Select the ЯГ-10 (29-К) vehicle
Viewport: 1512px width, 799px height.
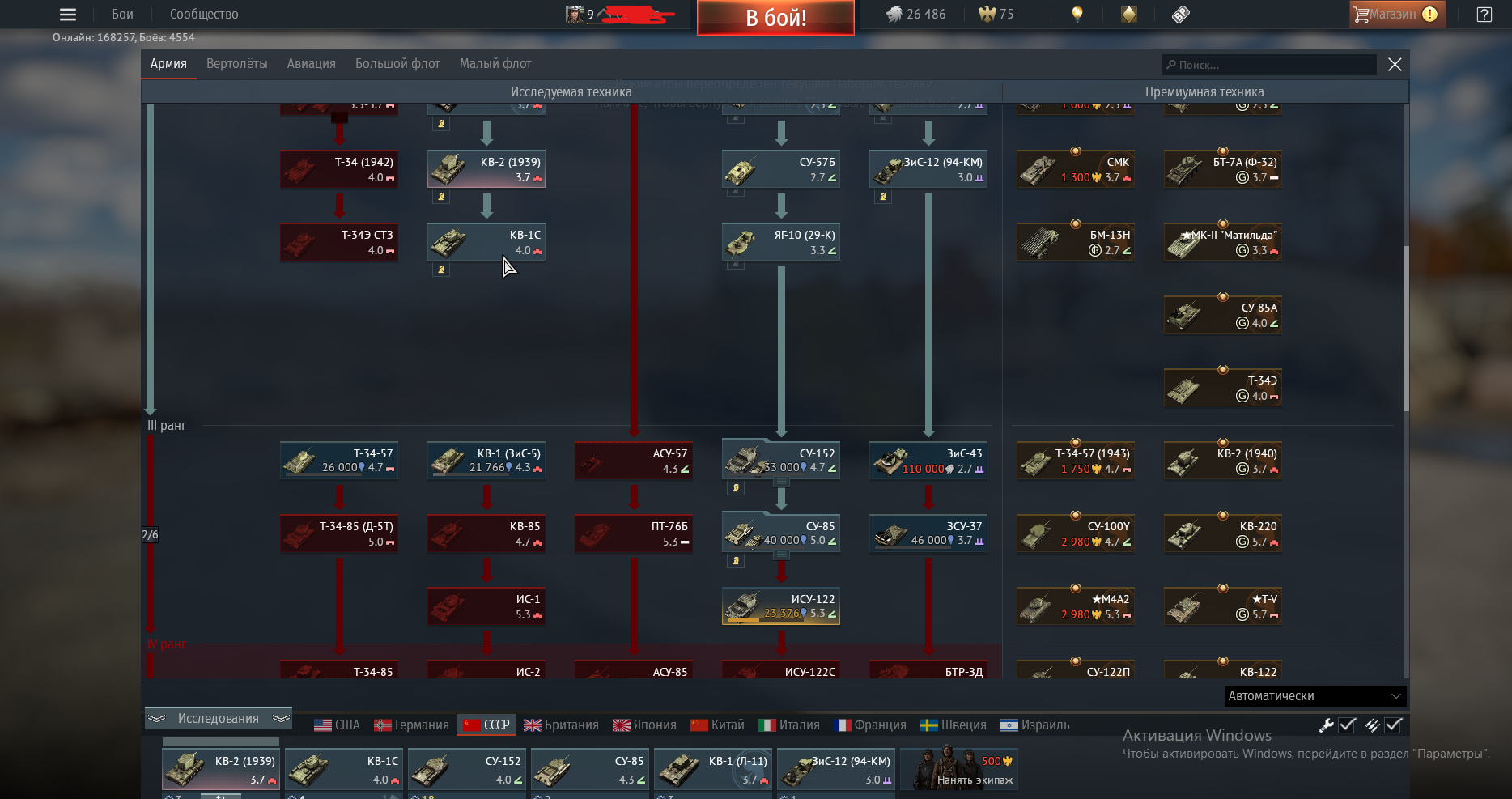point(781,242)
